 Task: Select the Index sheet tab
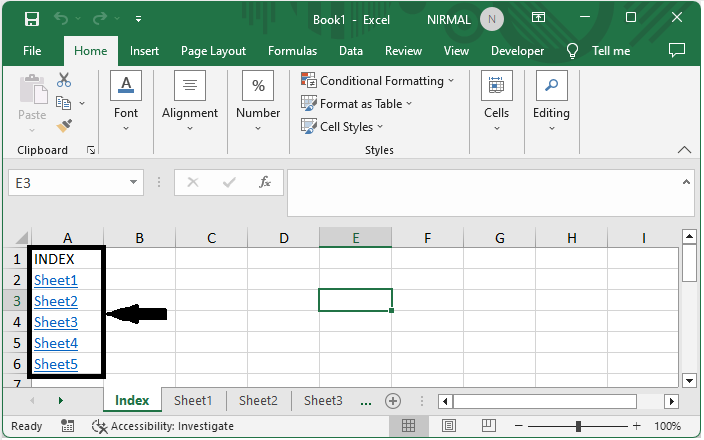pos(132,400)
